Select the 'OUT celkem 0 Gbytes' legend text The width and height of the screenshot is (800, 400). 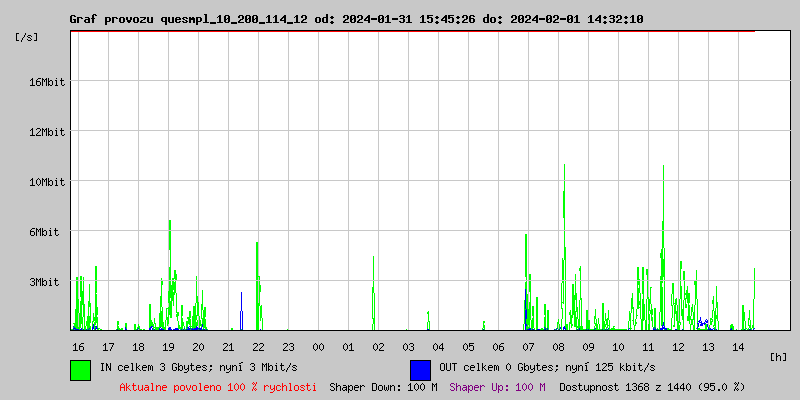538,367
